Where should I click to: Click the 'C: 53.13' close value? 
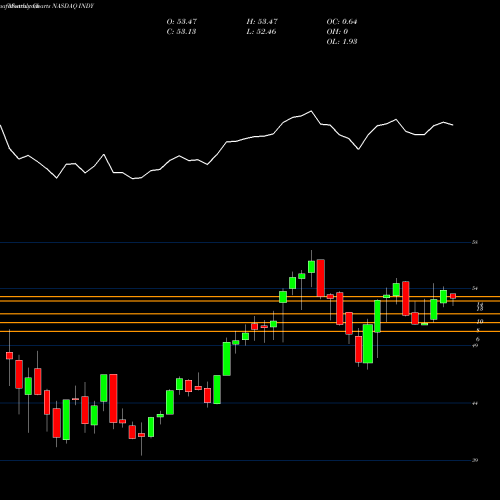pos(181,32)
